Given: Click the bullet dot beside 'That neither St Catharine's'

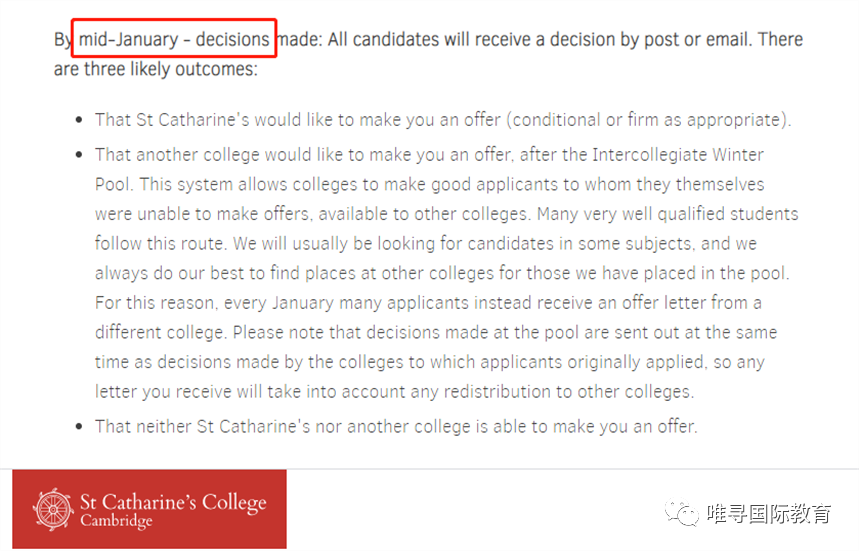Looking at the screenshot, I should [79, 427].
